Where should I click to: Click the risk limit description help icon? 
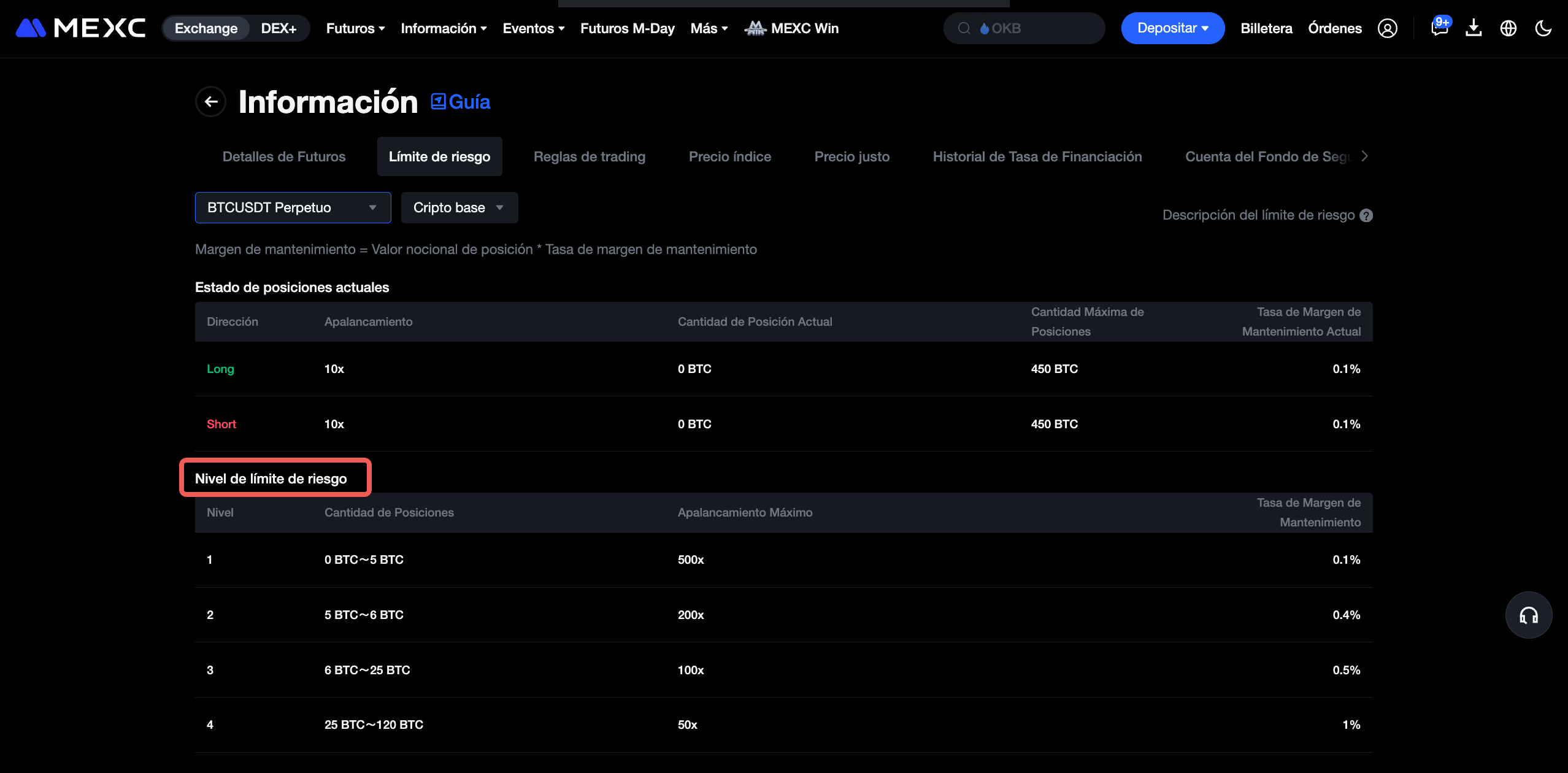click(x=1366, y=215)
